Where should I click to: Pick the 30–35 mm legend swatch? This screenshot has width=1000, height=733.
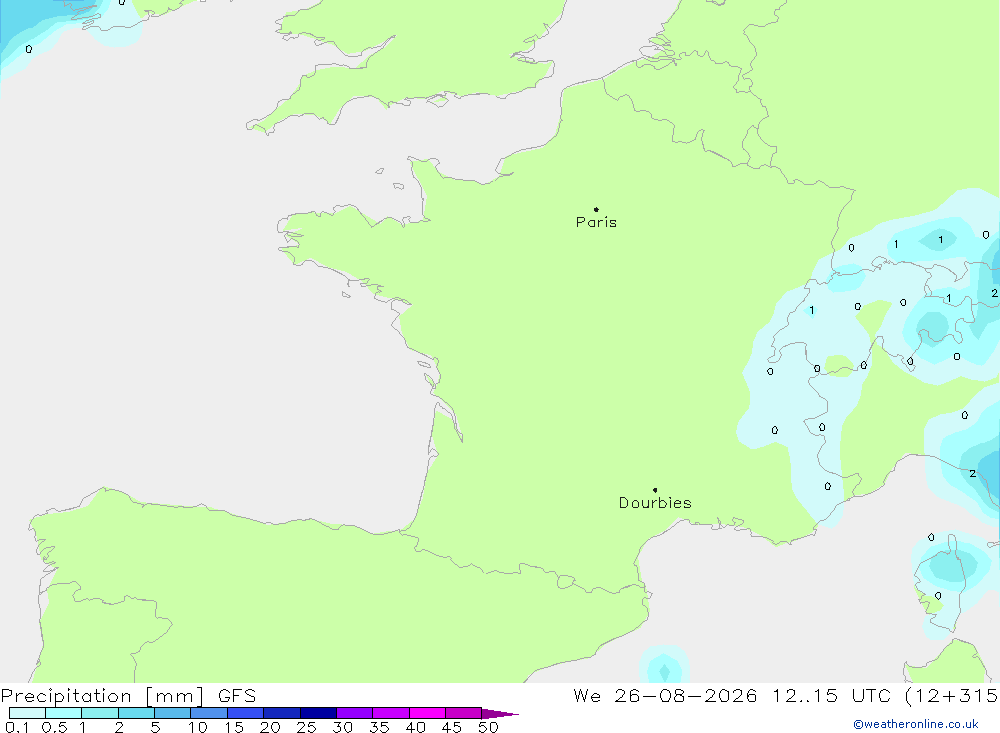click(355, 713)
